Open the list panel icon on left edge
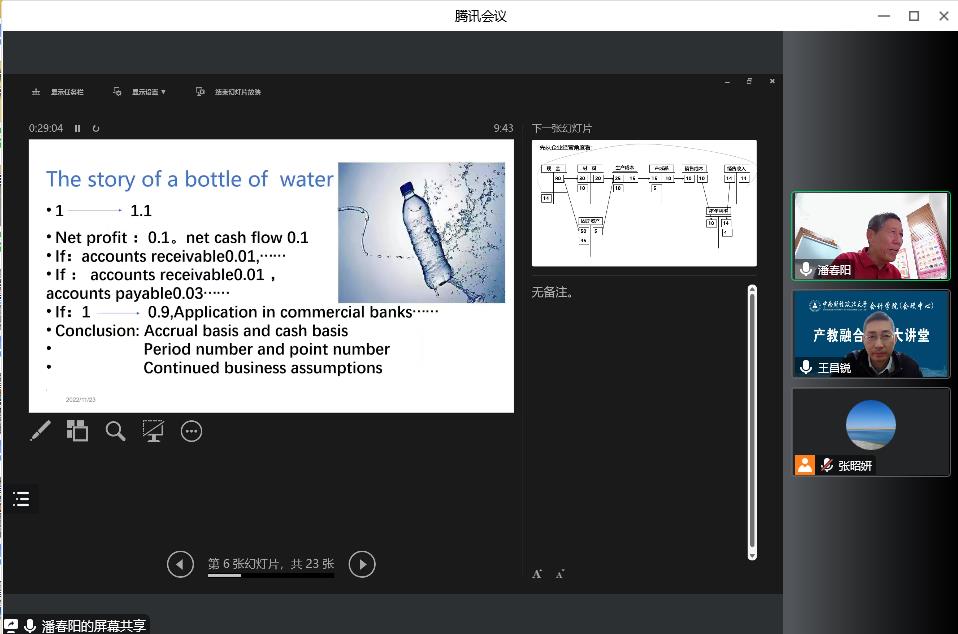 21,499
